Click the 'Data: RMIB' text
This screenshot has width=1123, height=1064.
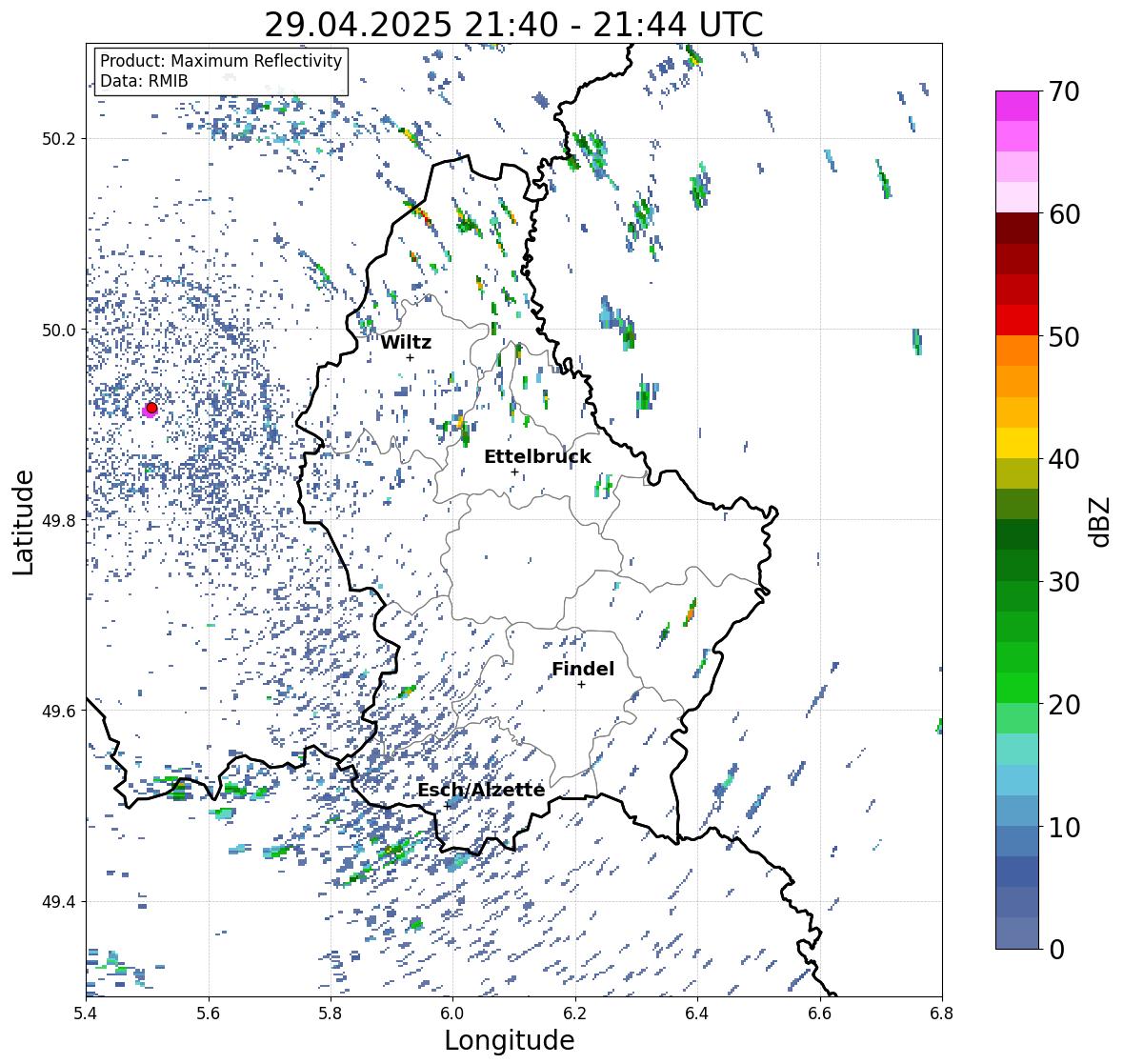144,81
